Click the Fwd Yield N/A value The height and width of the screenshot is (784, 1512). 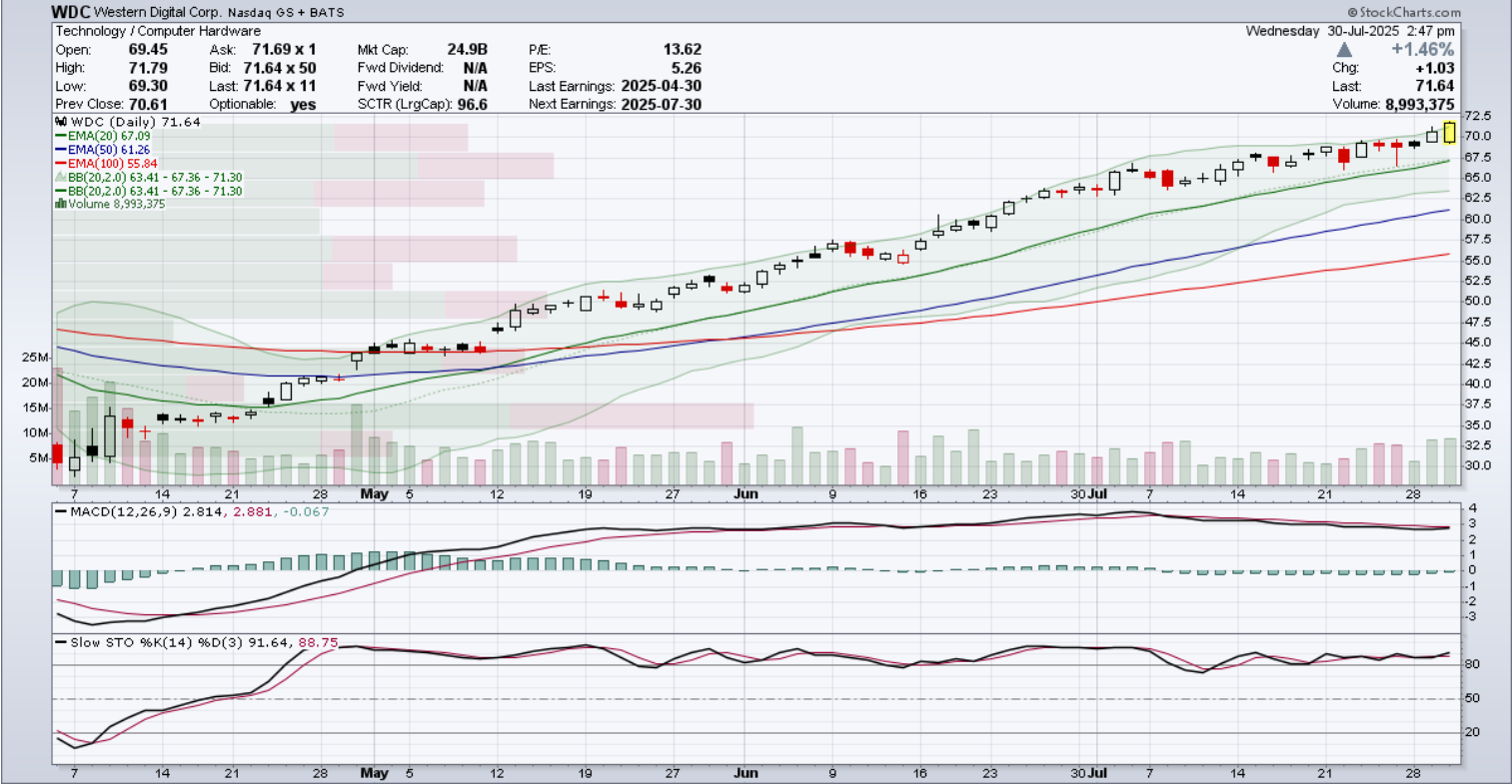point(476,86)
